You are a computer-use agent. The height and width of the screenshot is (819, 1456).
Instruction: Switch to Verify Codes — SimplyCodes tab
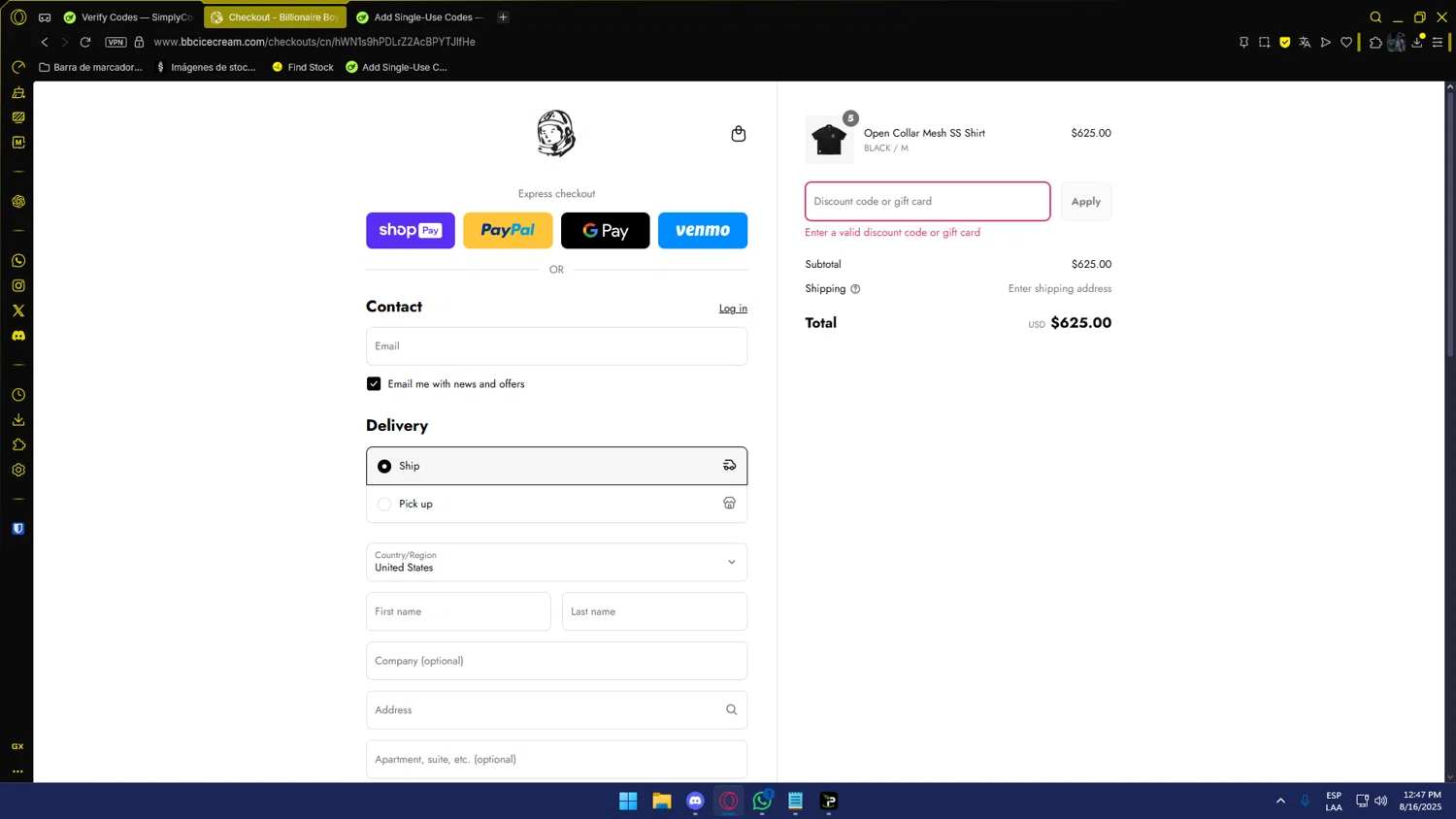point(128,17)
